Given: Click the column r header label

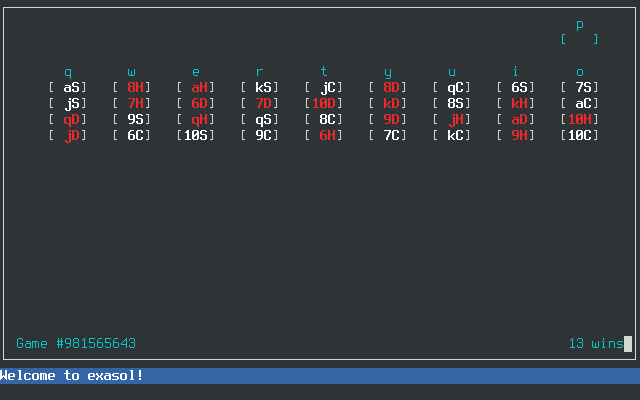Looking at the screenshot, I should (260, 72).
